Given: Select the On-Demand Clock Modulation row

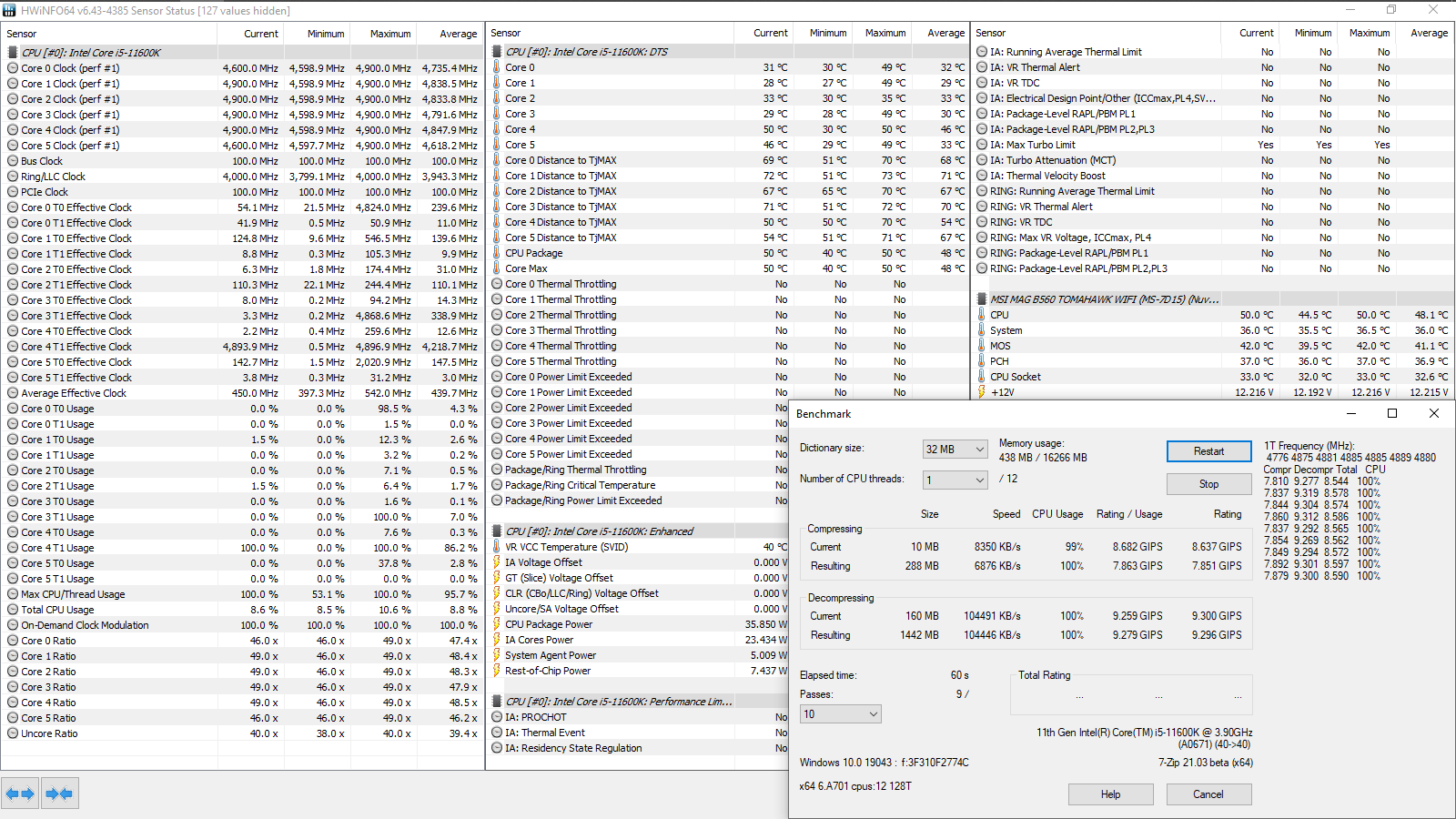Looking at the screenshot, I should 243,625.
